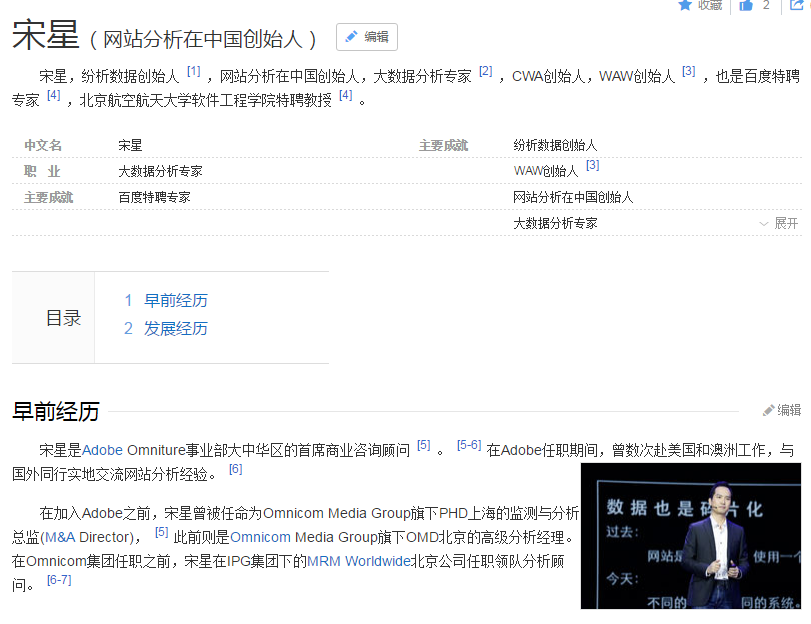The image size is (811, 624).
Task: Click the 大数据分析专家 value in 职业 row
Action: 160,171
